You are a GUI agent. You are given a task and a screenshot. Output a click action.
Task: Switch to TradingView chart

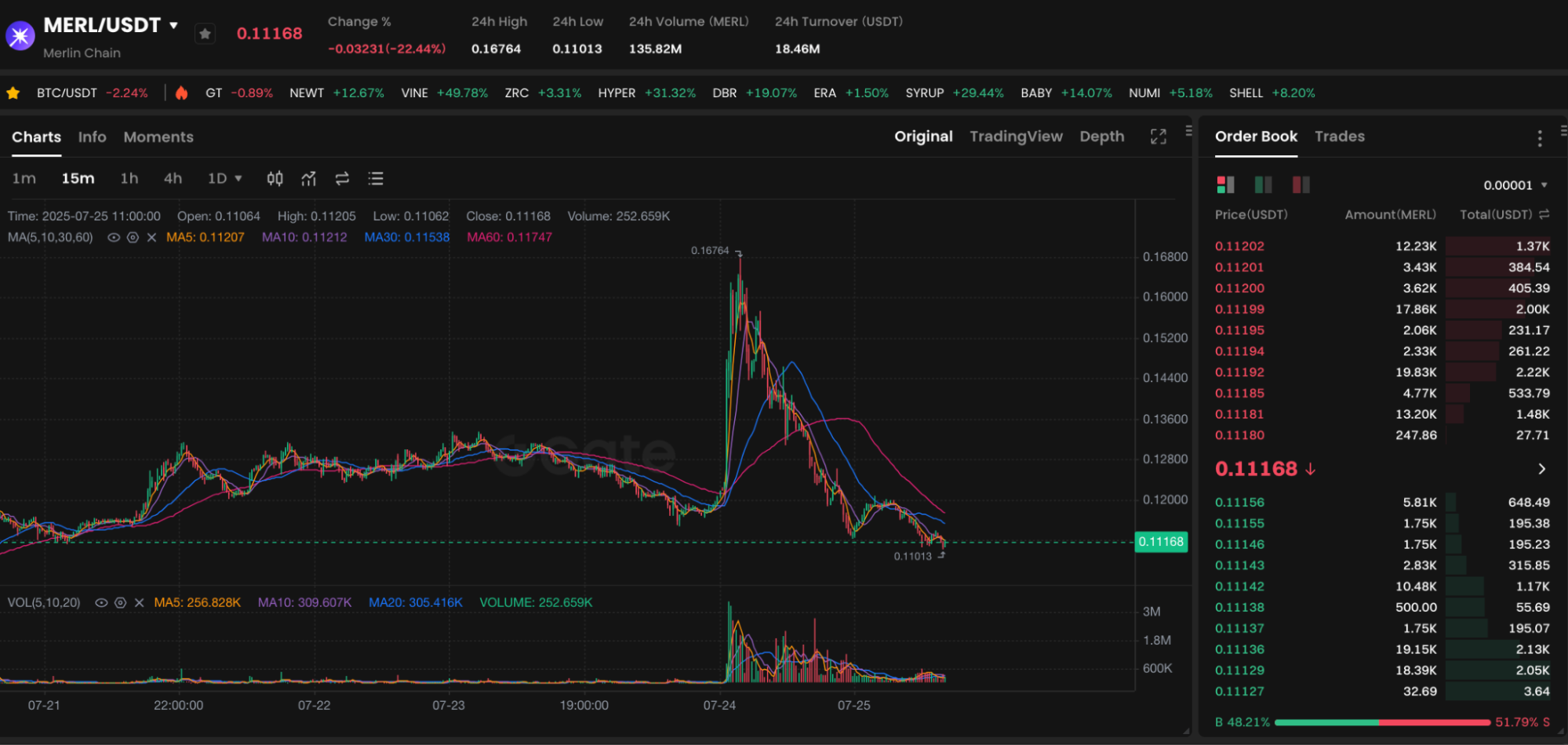[x=1016, y=136]
